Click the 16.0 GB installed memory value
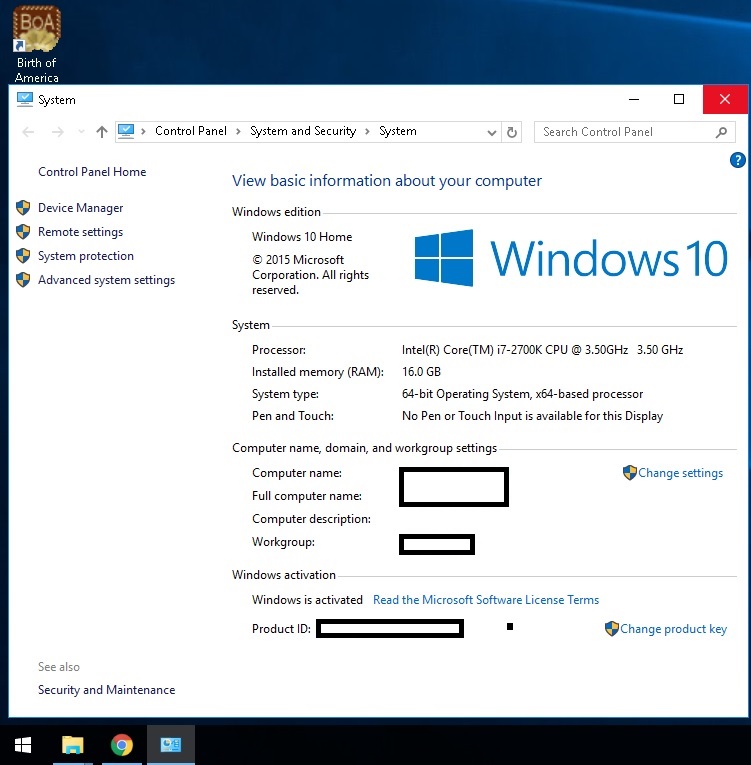Screen dimensions: 751x765 [x=421, y=372]
